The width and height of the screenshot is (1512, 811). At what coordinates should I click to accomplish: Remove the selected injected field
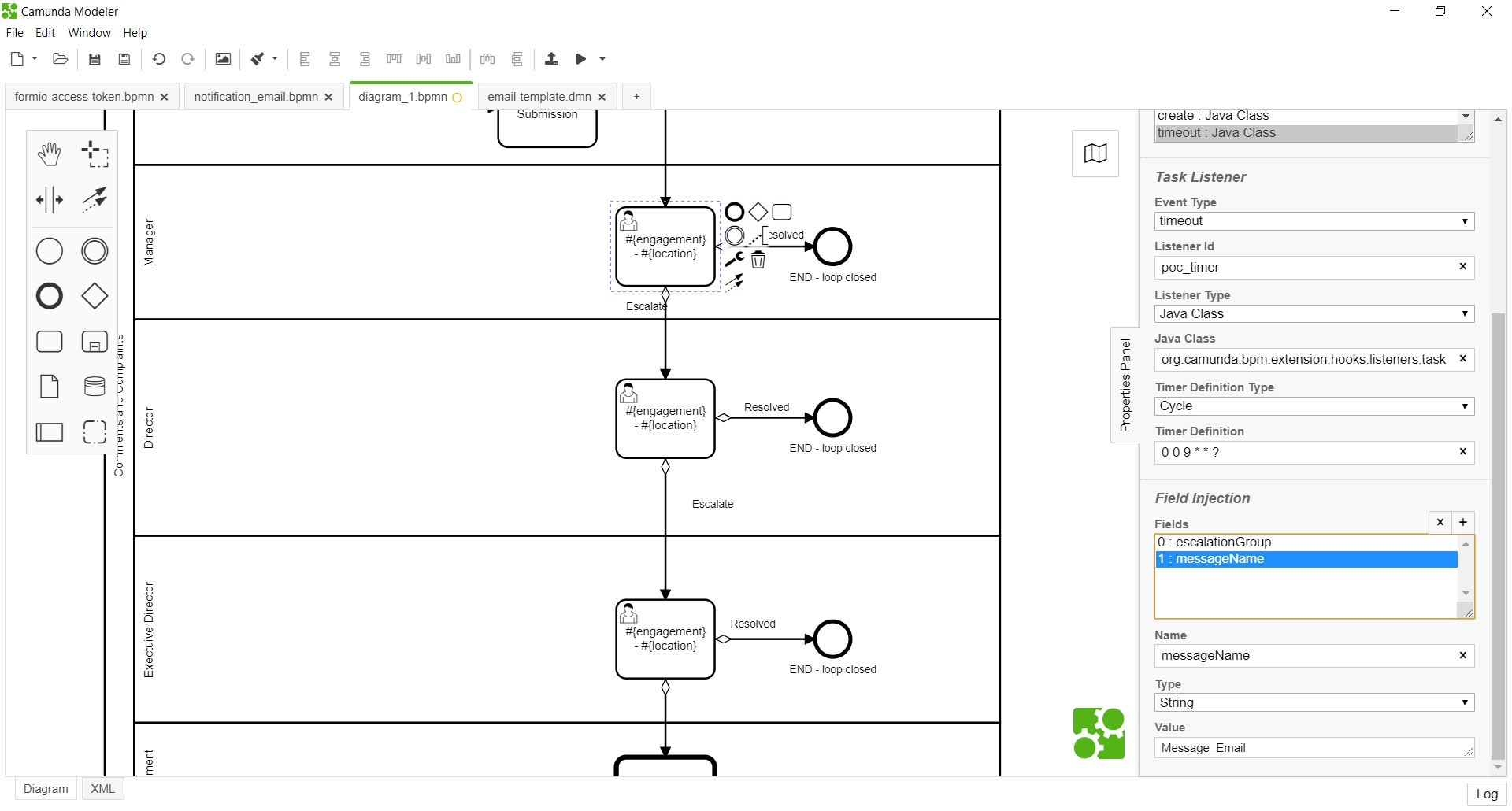click(x=1440, y=522)
